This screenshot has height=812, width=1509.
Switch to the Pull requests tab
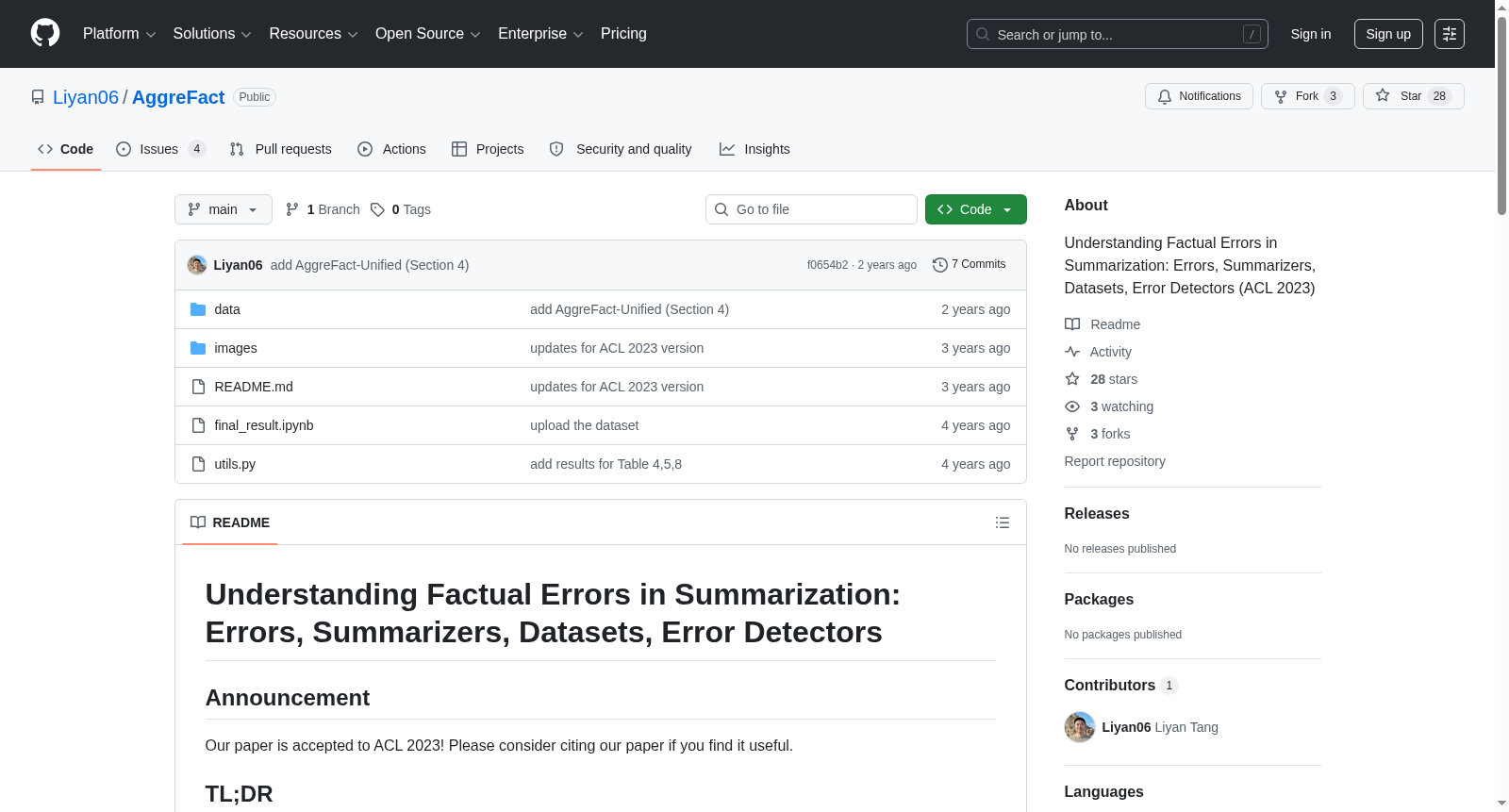pos(280,149)
